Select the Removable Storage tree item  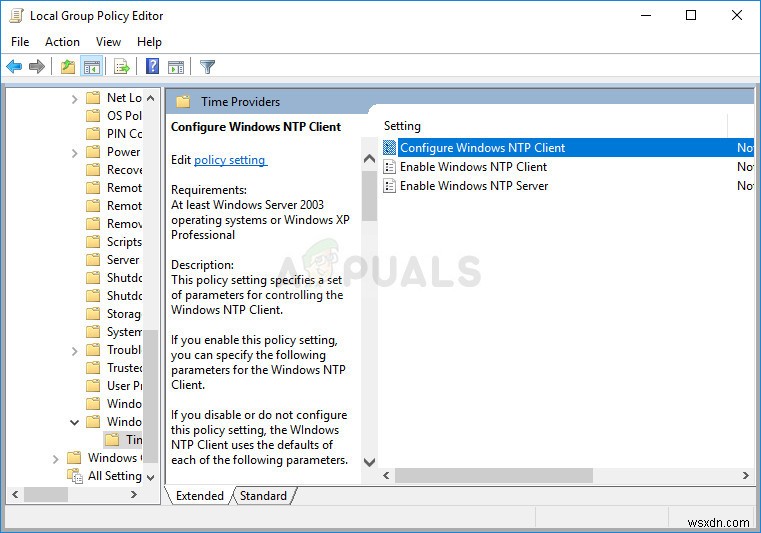pos(125,224)
